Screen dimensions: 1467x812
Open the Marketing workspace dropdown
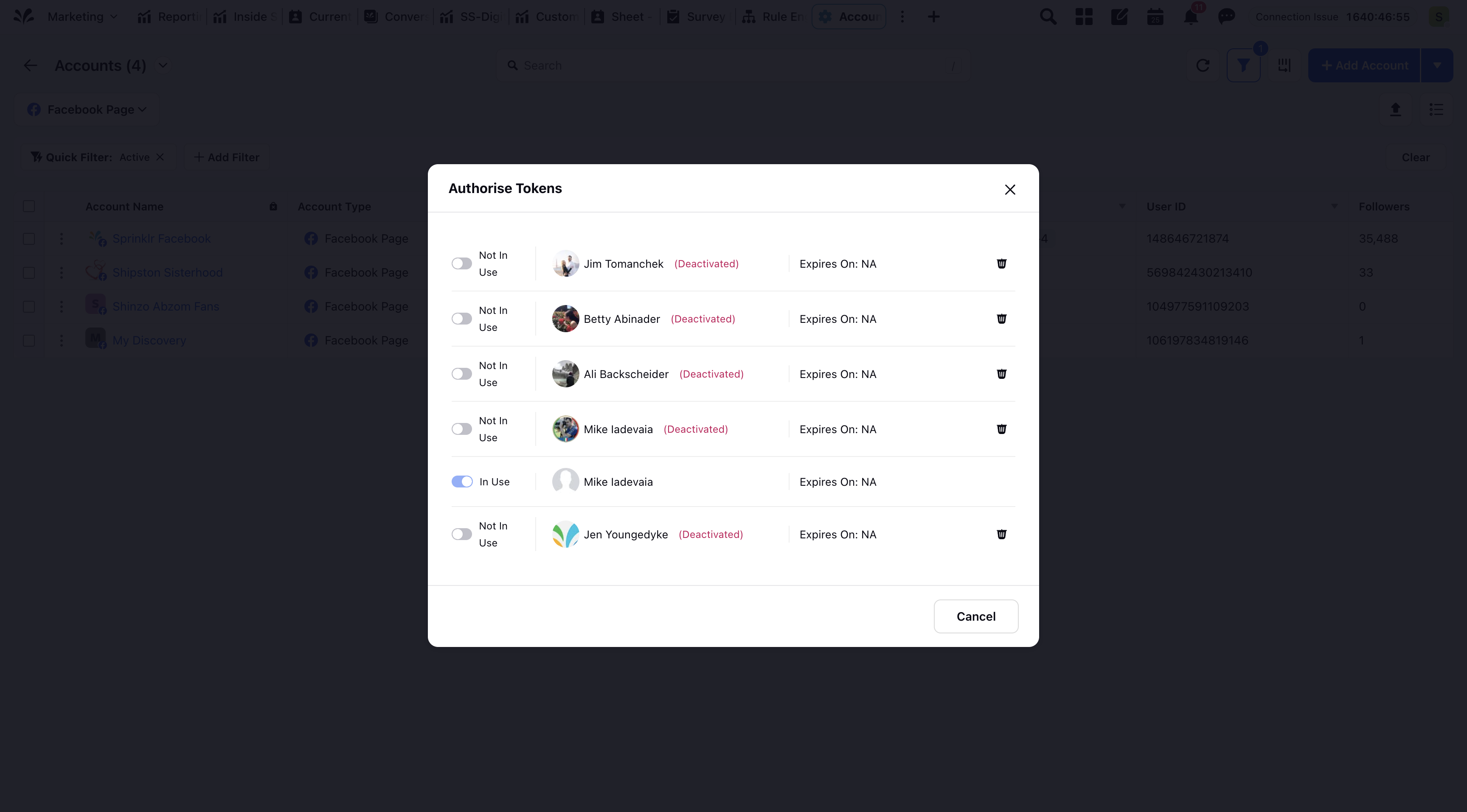click(83, 17)
